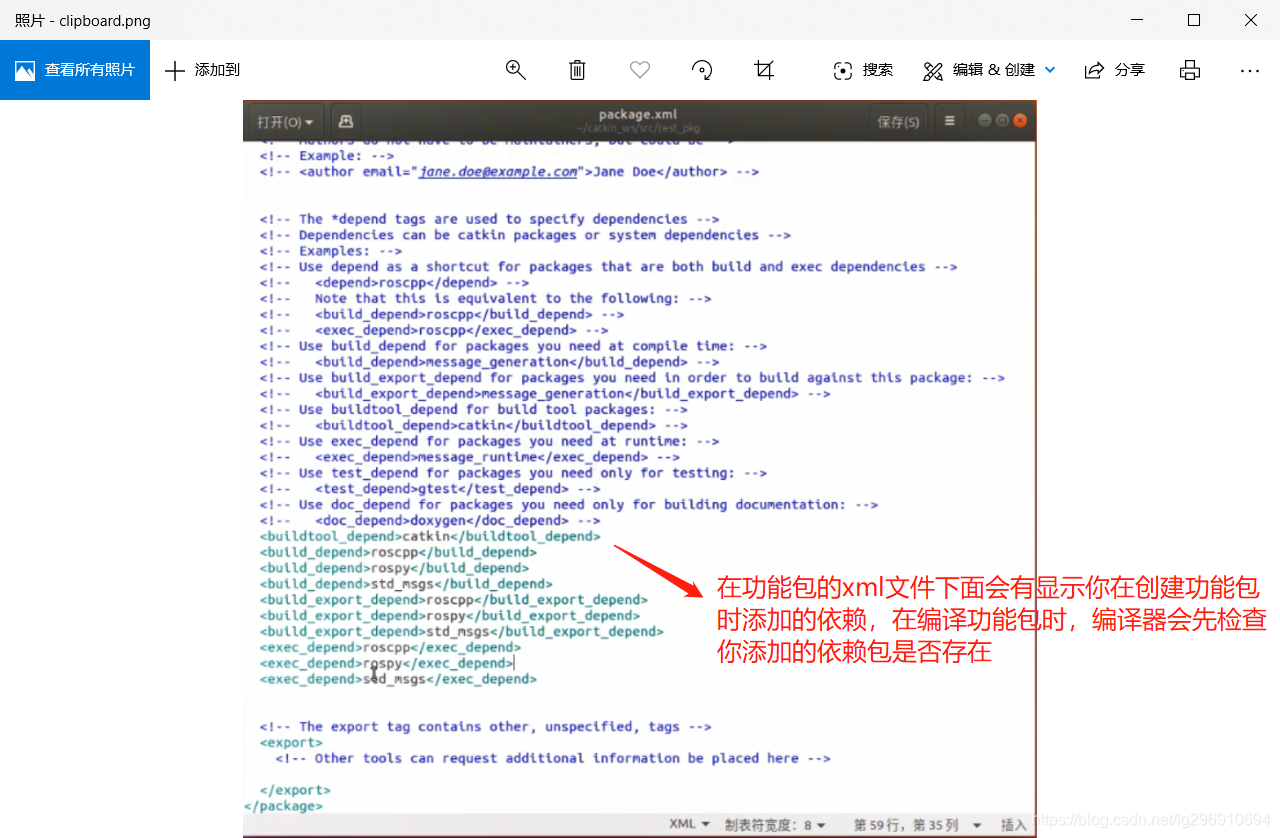Viewport: 1280px width, 838px height.
Task: Minimize the gedit window
Action: (x=985, y=120)
